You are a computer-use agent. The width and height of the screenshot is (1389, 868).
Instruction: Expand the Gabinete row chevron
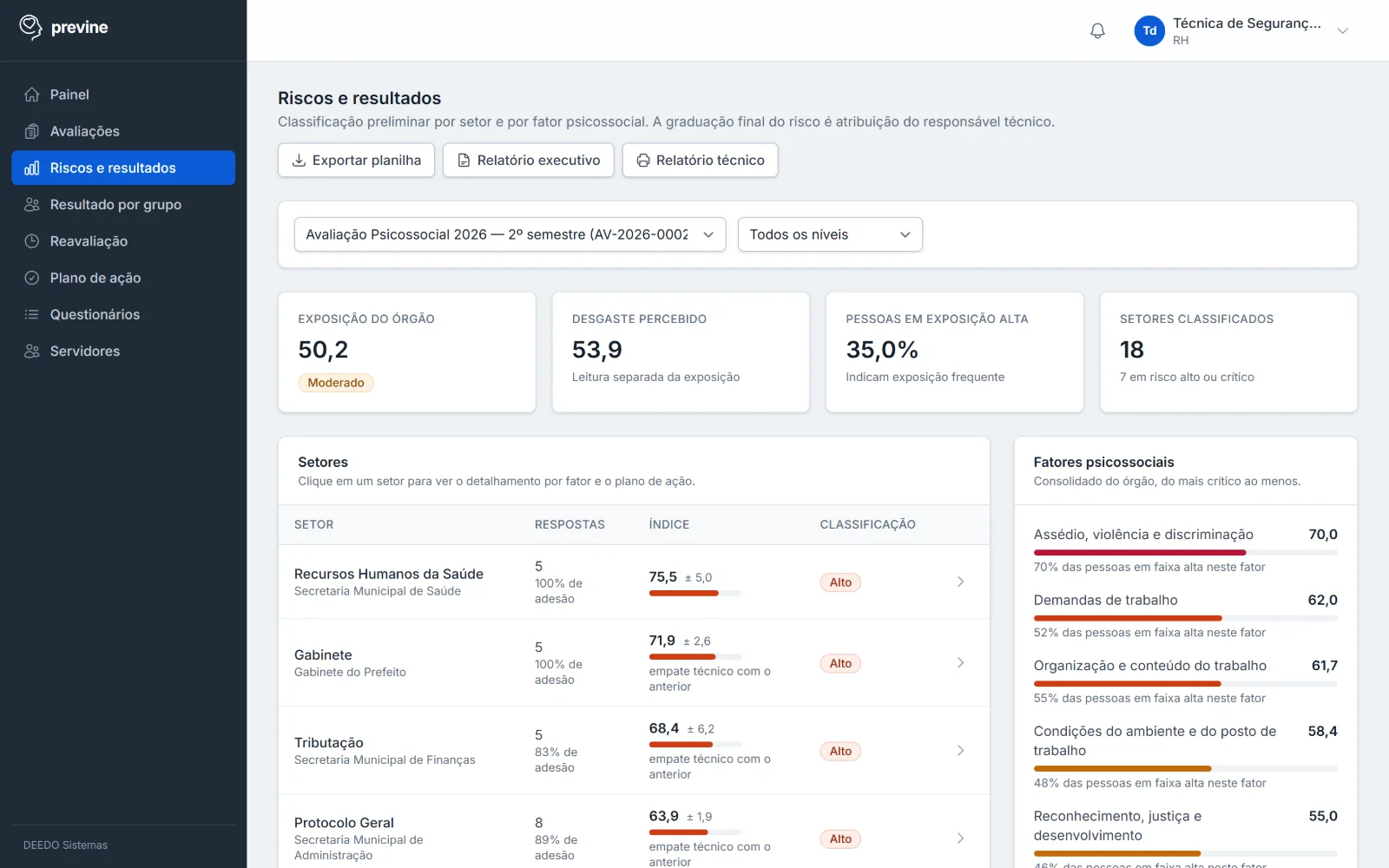pos(960,663)
